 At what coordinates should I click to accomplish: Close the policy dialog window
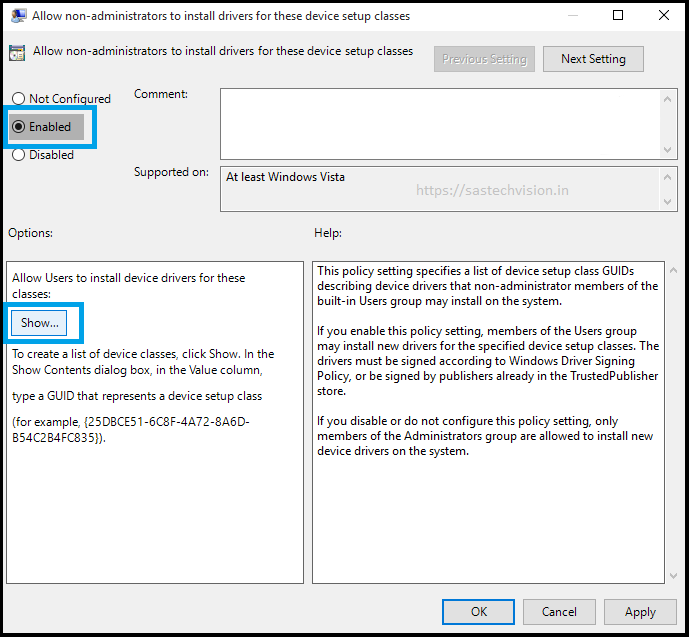663,16
